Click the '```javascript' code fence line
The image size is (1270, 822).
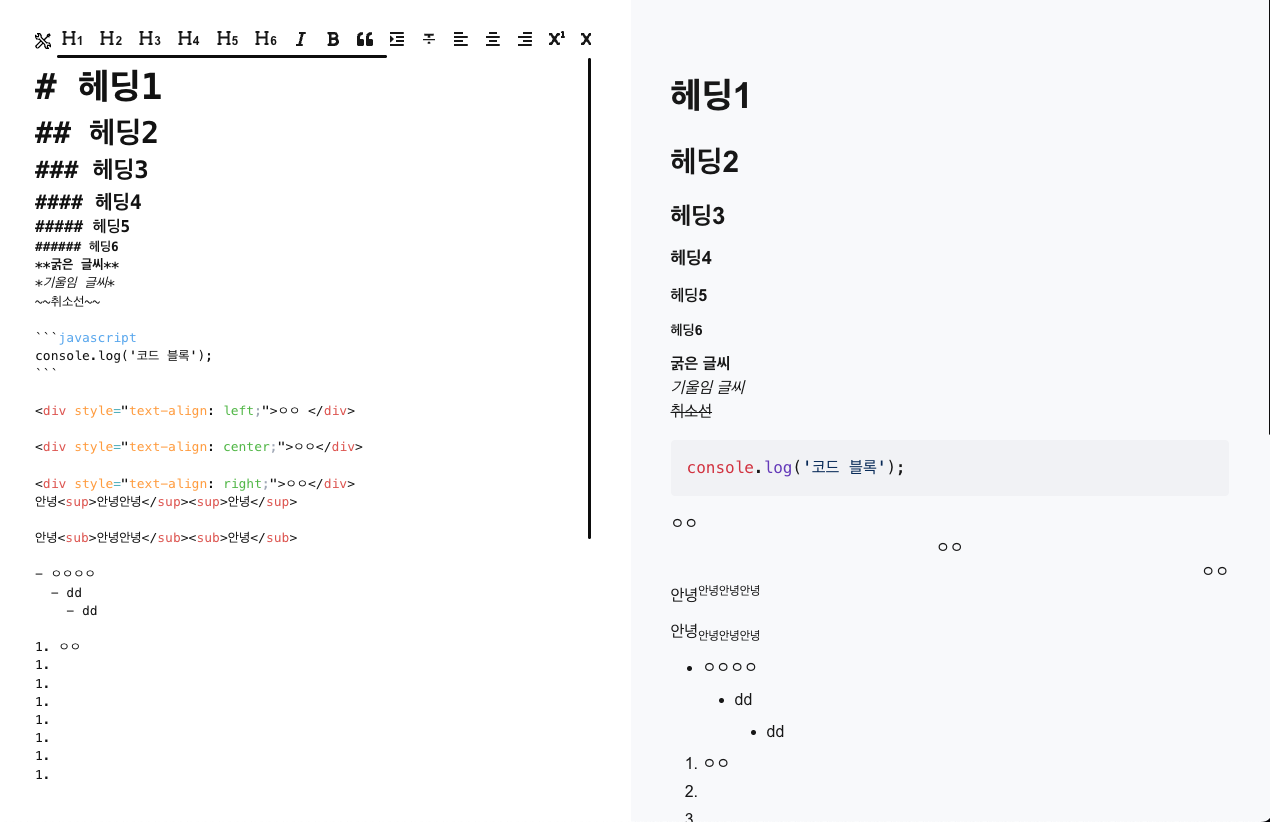86,338
